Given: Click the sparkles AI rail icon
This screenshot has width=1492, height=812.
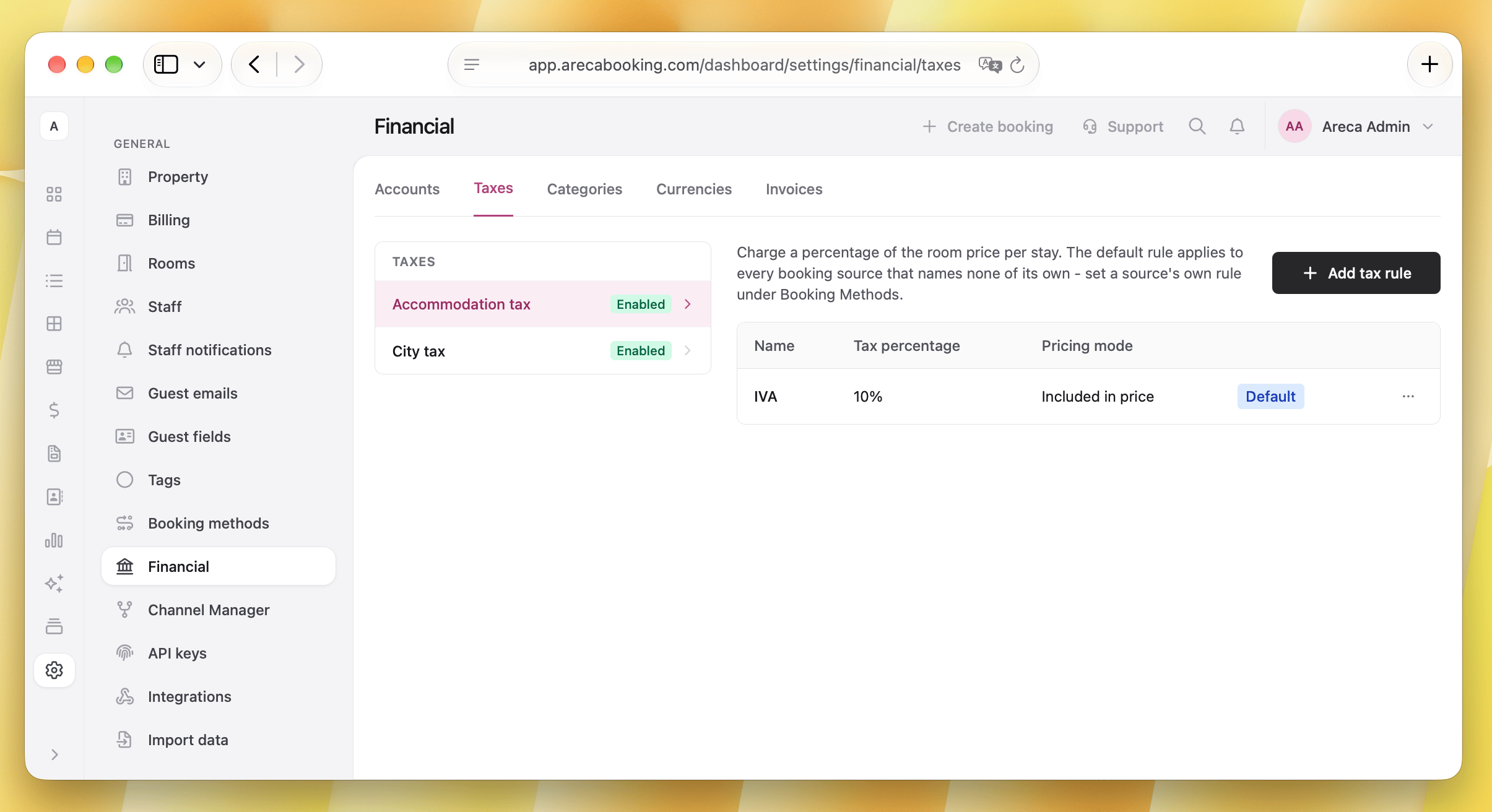Looking at the screenshot, I should point(54,584).
